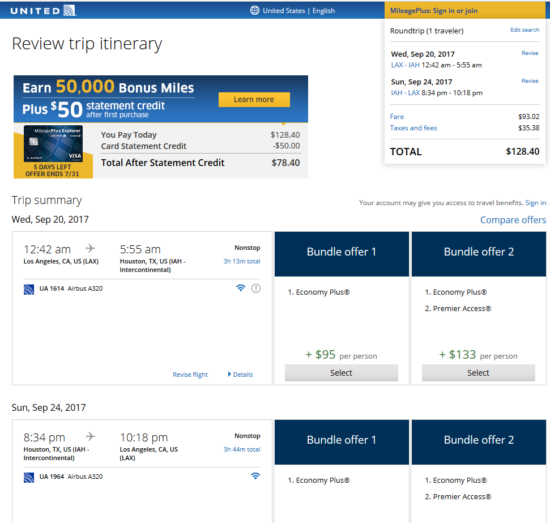Viewport: 550px width, 523px height.
Task: Select Bundle offer 2 for $133
Action: (478, 373)
